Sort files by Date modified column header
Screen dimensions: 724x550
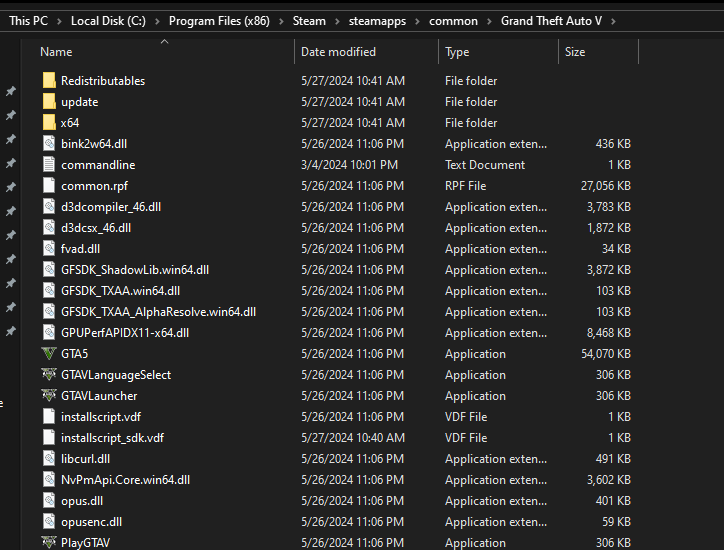pos(338,52)
